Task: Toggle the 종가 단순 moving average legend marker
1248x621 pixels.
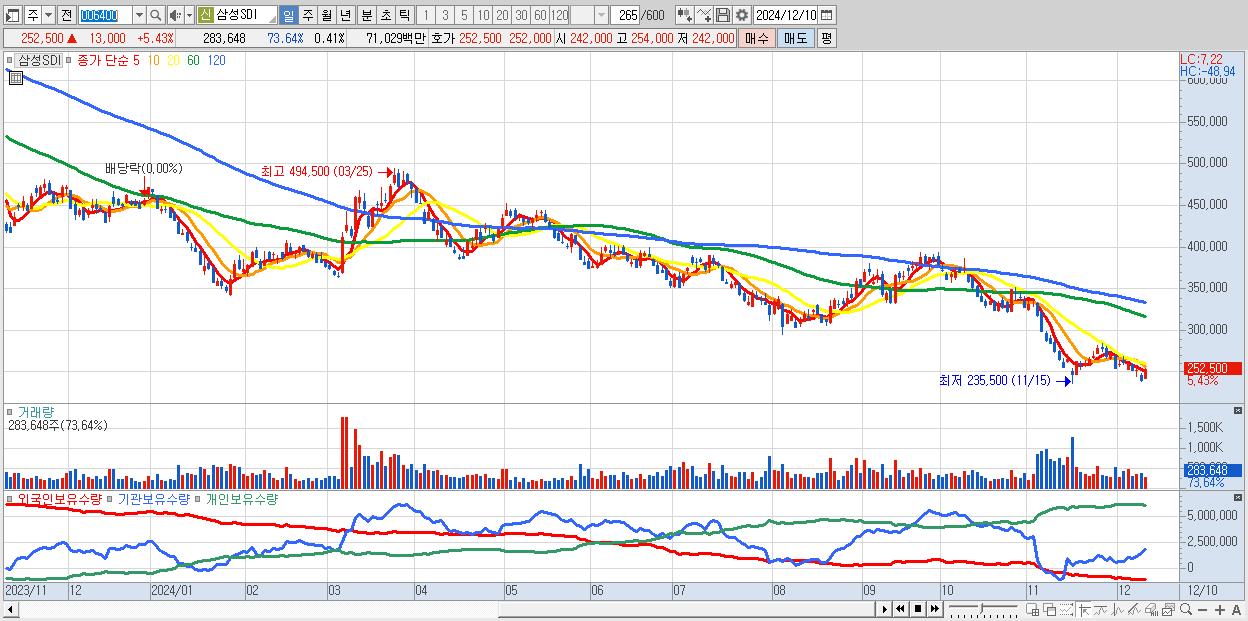Action: point(69,60)
